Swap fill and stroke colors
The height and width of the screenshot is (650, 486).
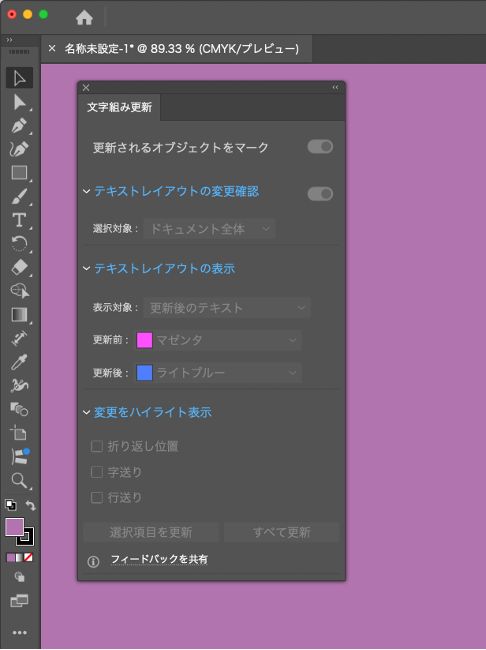30,505
